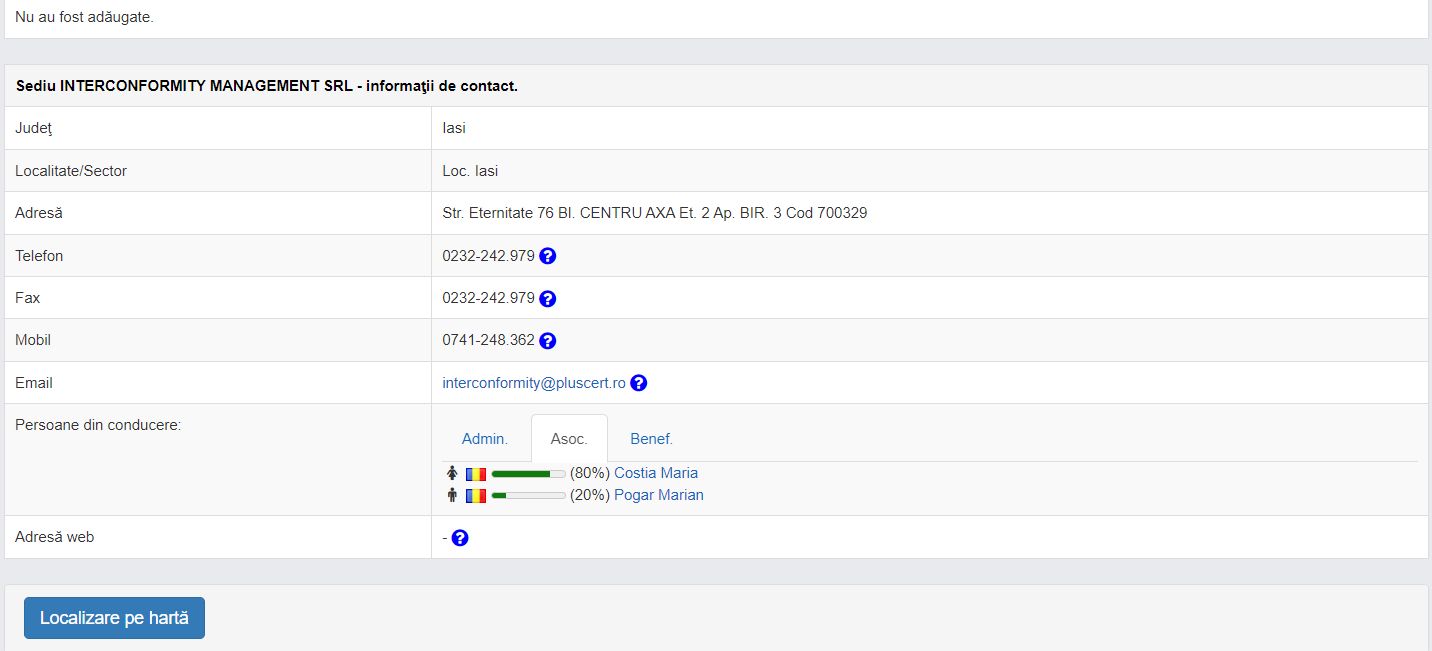This screenshot has width=1432, height=651.
Task: Click the help icon next to the email address
Action: [x=639, y=383]
